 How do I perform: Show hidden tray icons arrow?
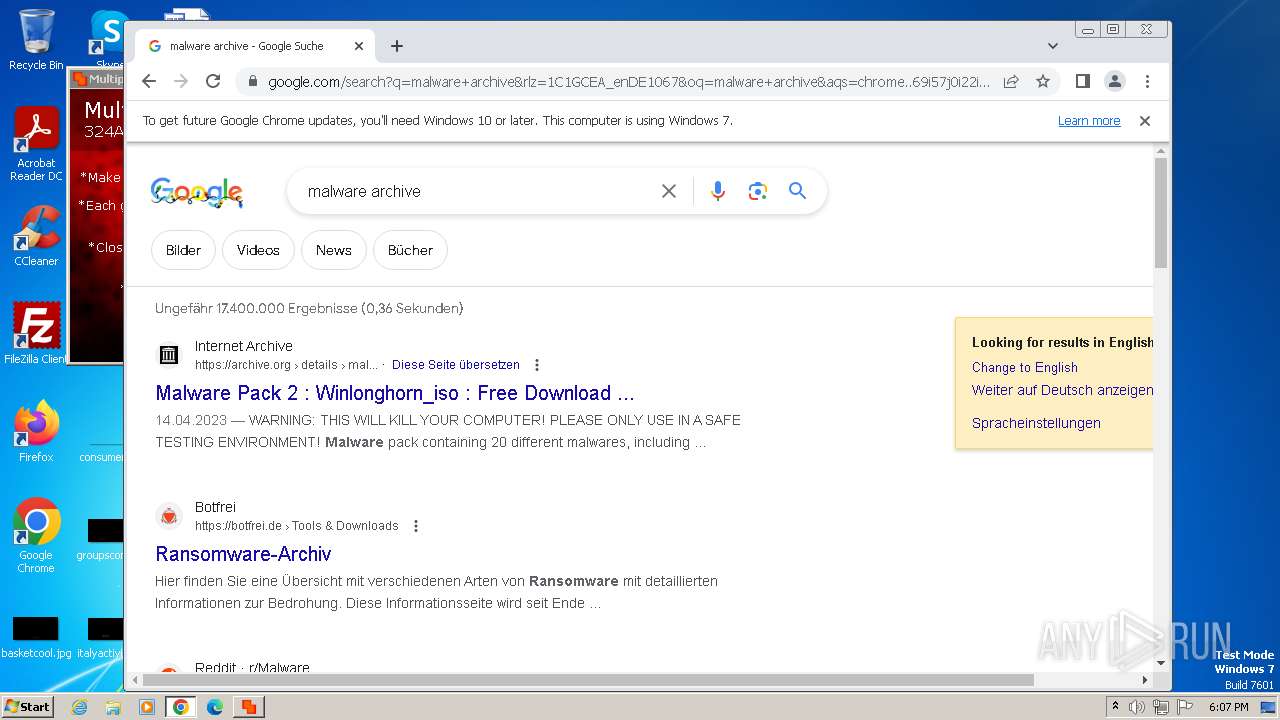tap(1116, 707)
